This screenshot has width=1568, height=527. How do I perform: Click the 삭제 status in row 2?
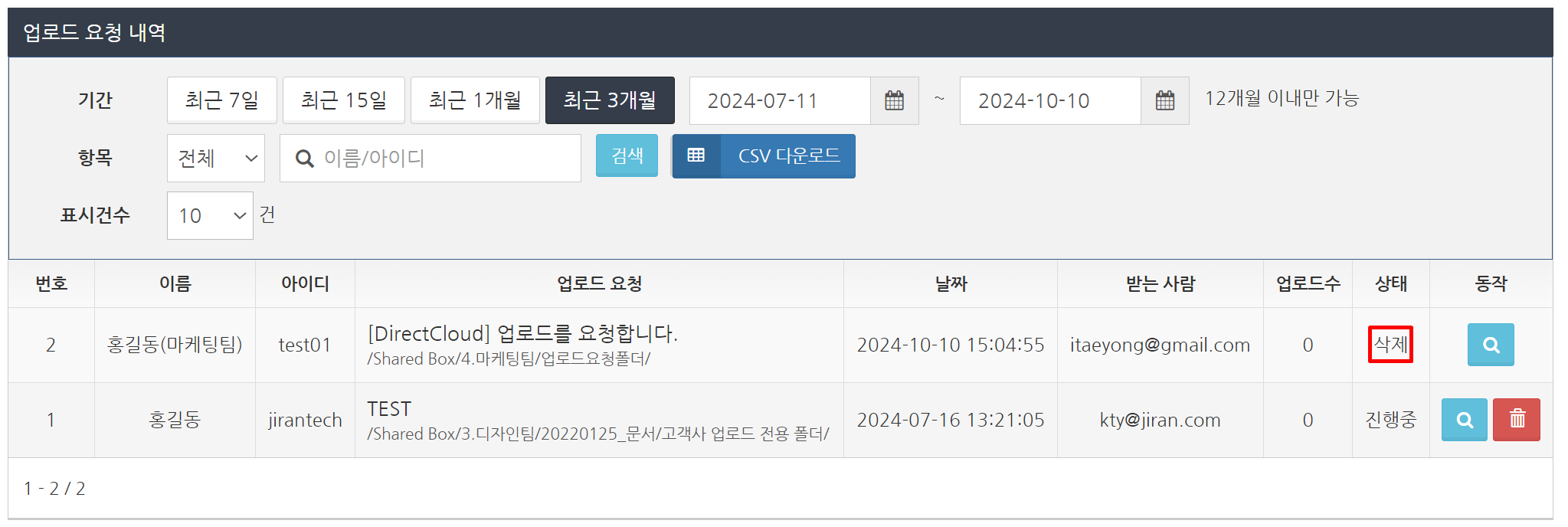click(x=1390, y=345)
